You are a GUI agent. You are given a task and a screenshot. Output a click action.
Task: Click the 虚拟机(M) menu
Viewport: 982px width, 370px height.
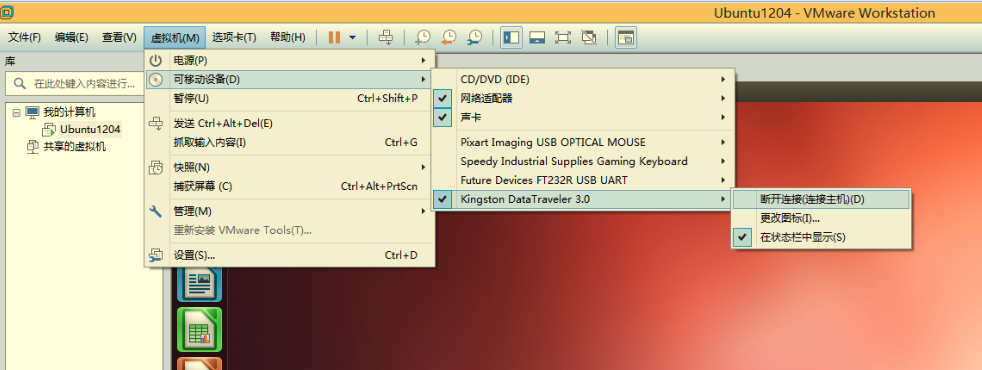click(175, 38)
